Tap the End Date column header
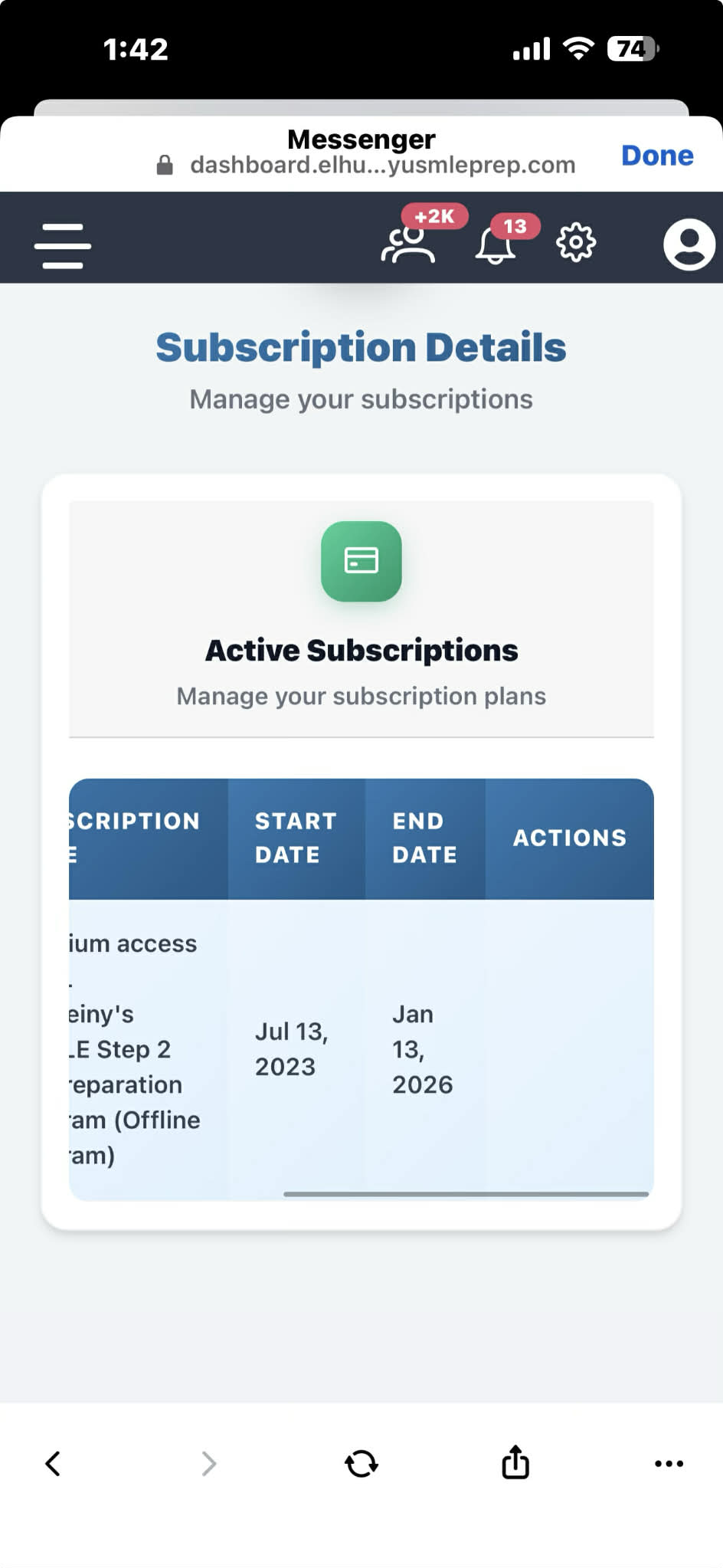 click(424, 838)
